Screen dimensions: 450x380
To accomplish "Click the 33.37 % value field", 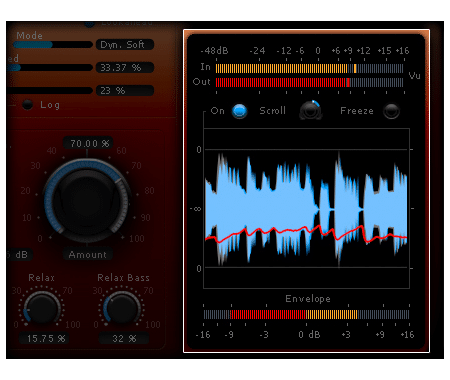I will click(125, 68).
